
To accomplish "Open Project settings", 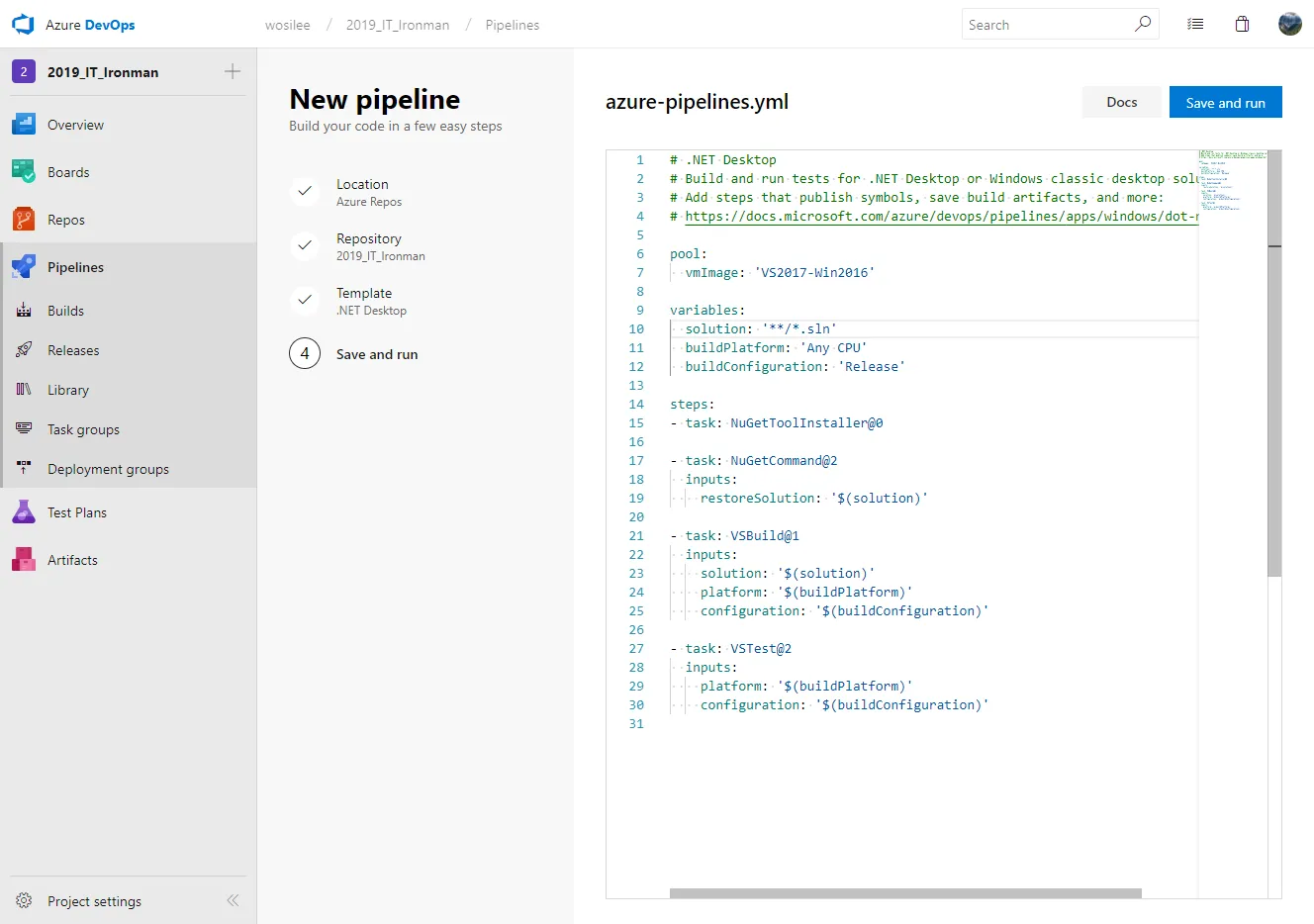I will [93, 900].
